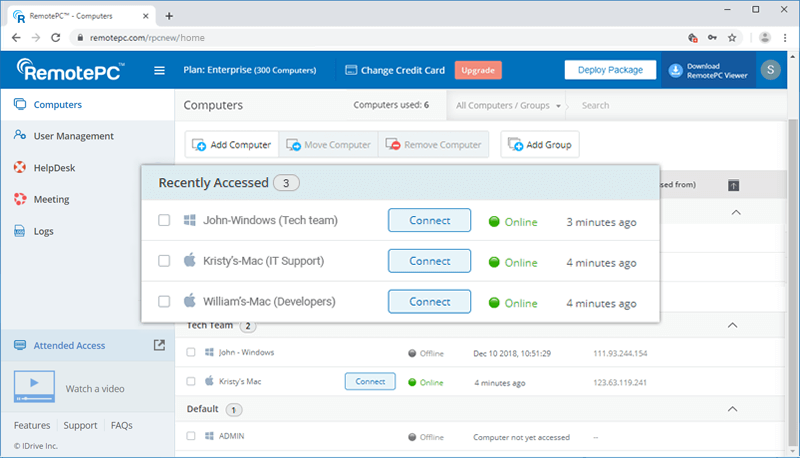Click the Windows icon beside ADMIN

[209, 436]
